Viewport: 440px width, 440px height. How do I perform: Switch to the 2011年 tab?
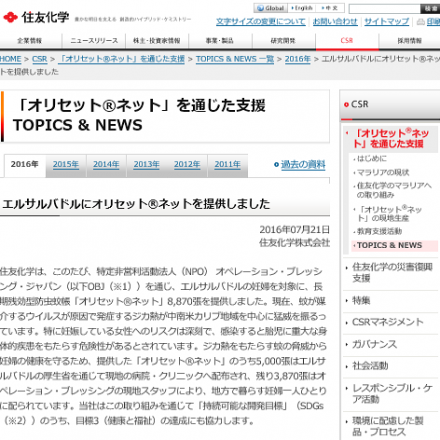(227, 165)
